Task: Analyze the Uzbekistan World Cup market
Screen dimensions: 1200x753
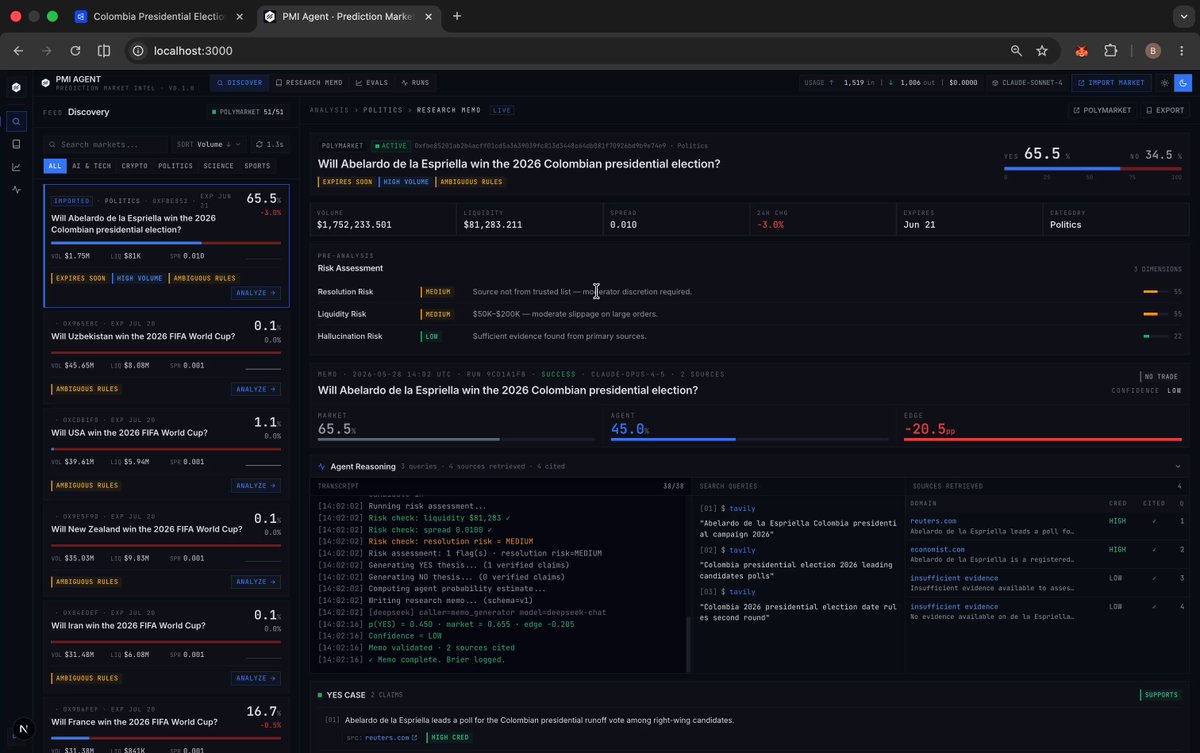Action: point(257,389)
